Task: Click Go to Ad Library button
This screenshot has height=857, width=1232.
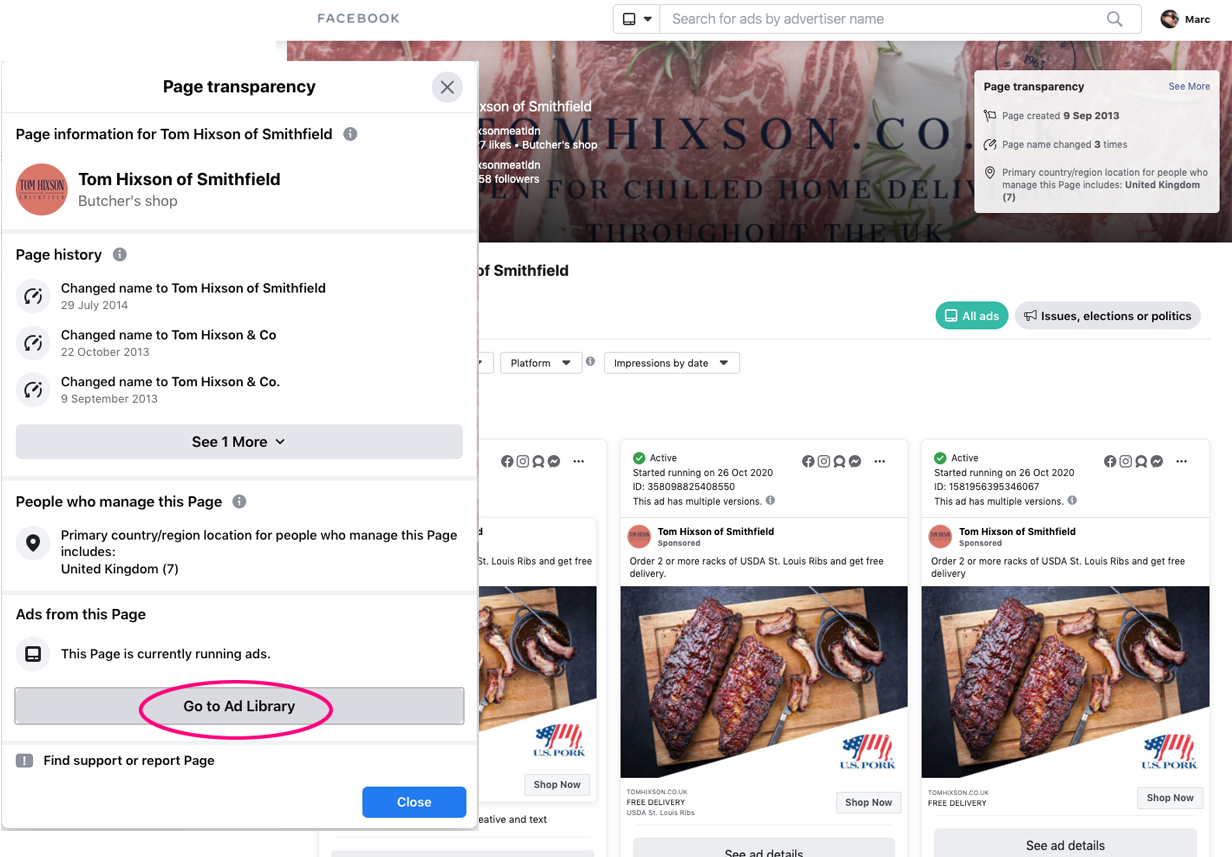Action: tap(239, 706)
